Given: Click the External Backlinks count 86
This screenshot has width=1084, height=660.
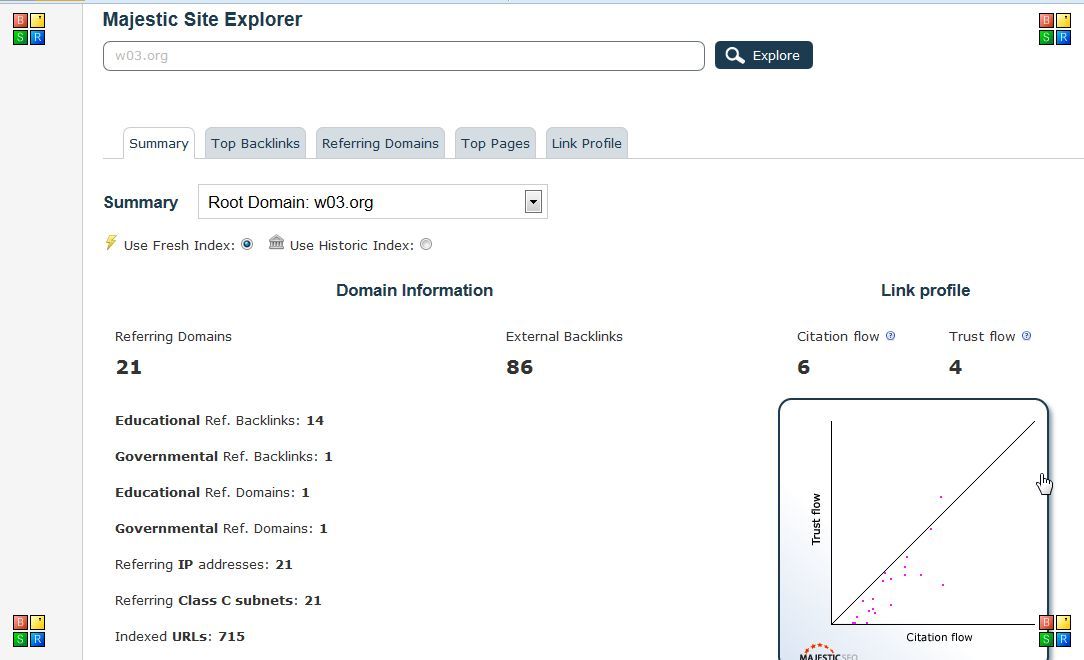Looking at the screenshot, I should click(x=520, y=367).
